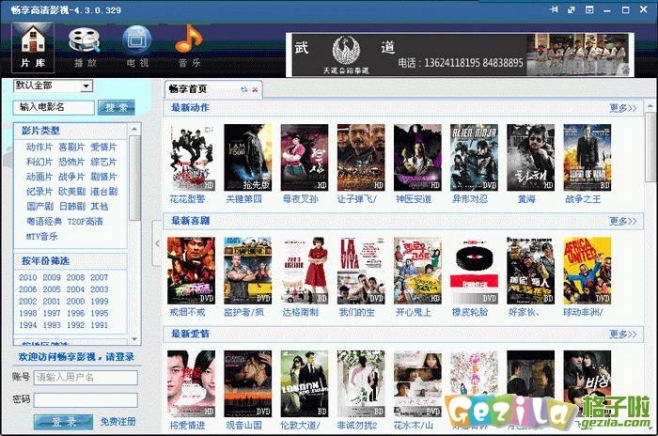Click the pin window icon in title bar
Screen dimensions: 658x436
point(554,9)
